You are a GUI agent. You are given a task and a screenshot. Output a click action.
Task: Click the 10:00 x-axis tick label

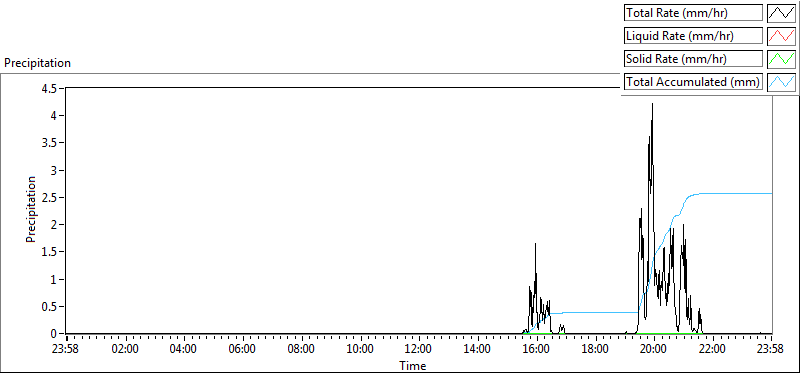[x=360, y=350]
